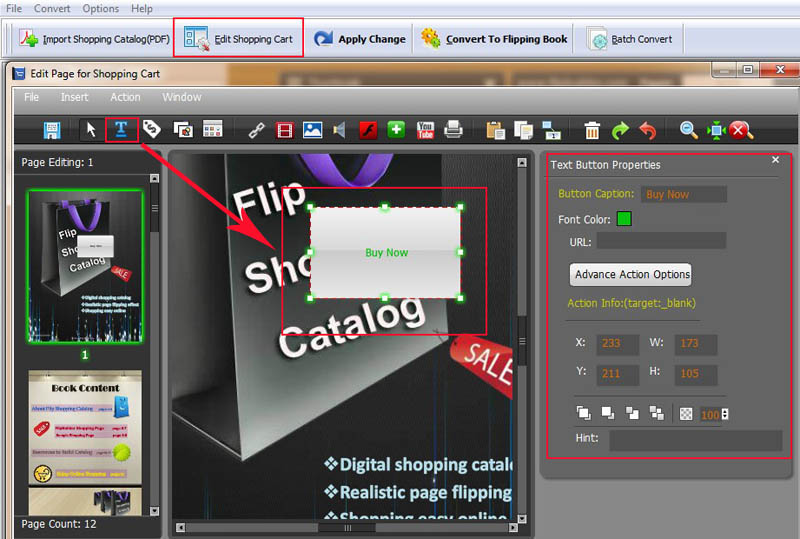Insert a YouTube video
Screen dimensions: 800x539
pyautogui.click(x=425, y=130)
